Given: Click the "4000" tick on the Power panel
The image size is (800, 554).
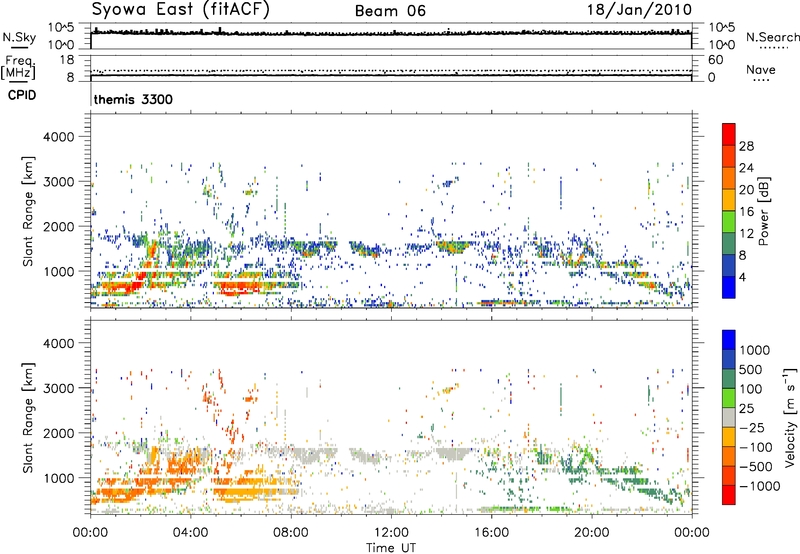Looking at the screenshot, I should [59, 137].
